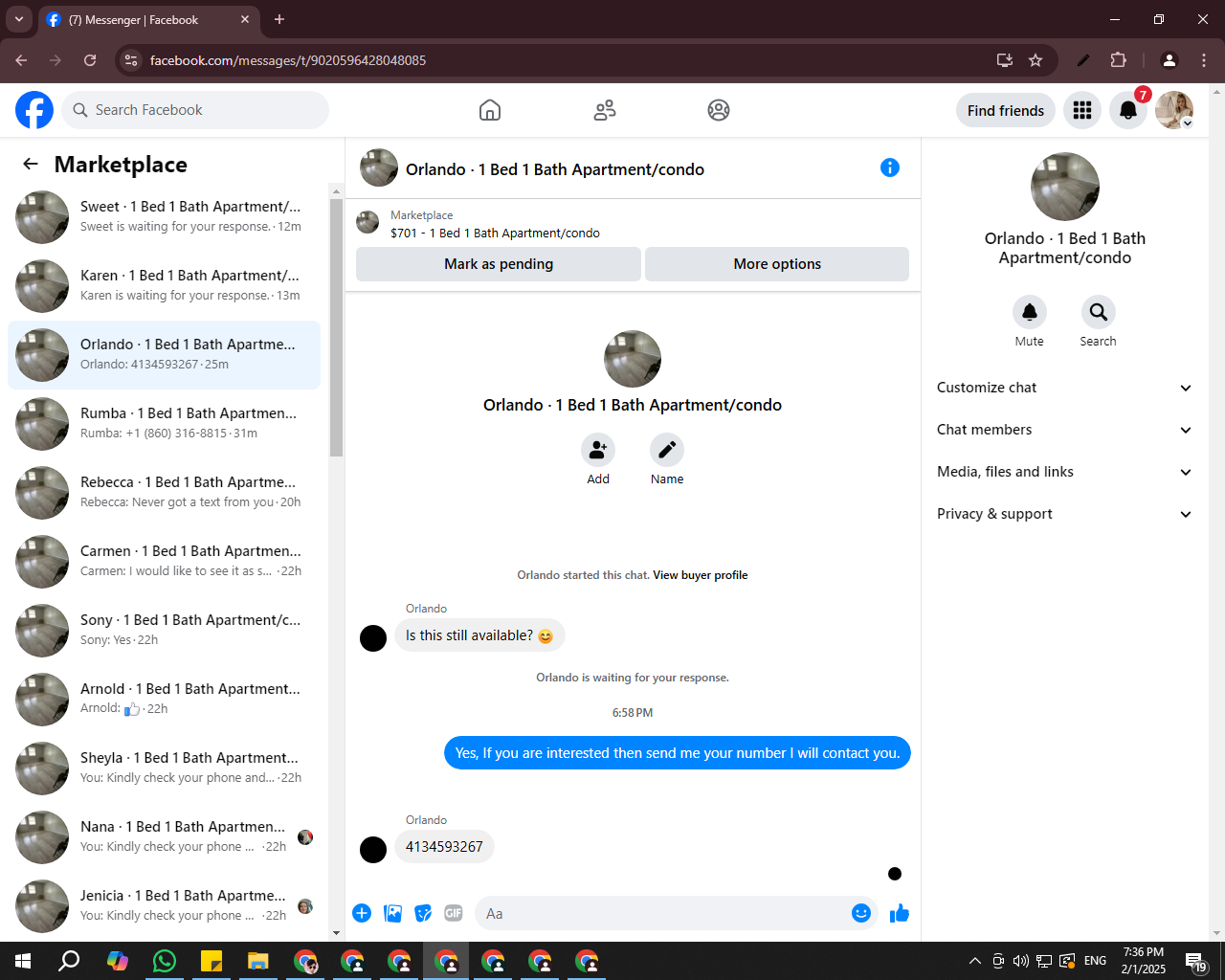Open the Sheyla apartment conversation
The image size is (1225, 980).
coord(164,768)
